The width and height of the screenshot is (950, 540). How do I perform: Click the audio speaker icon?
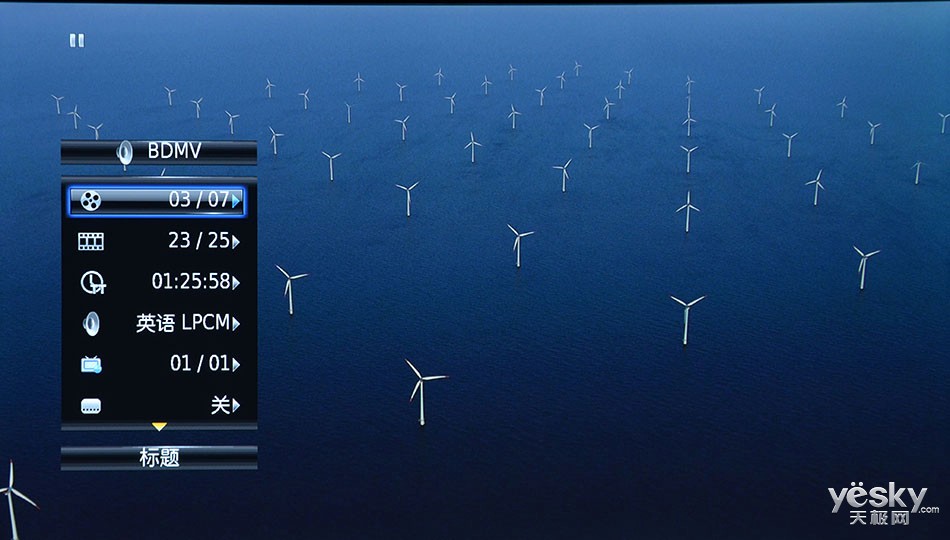91,323
